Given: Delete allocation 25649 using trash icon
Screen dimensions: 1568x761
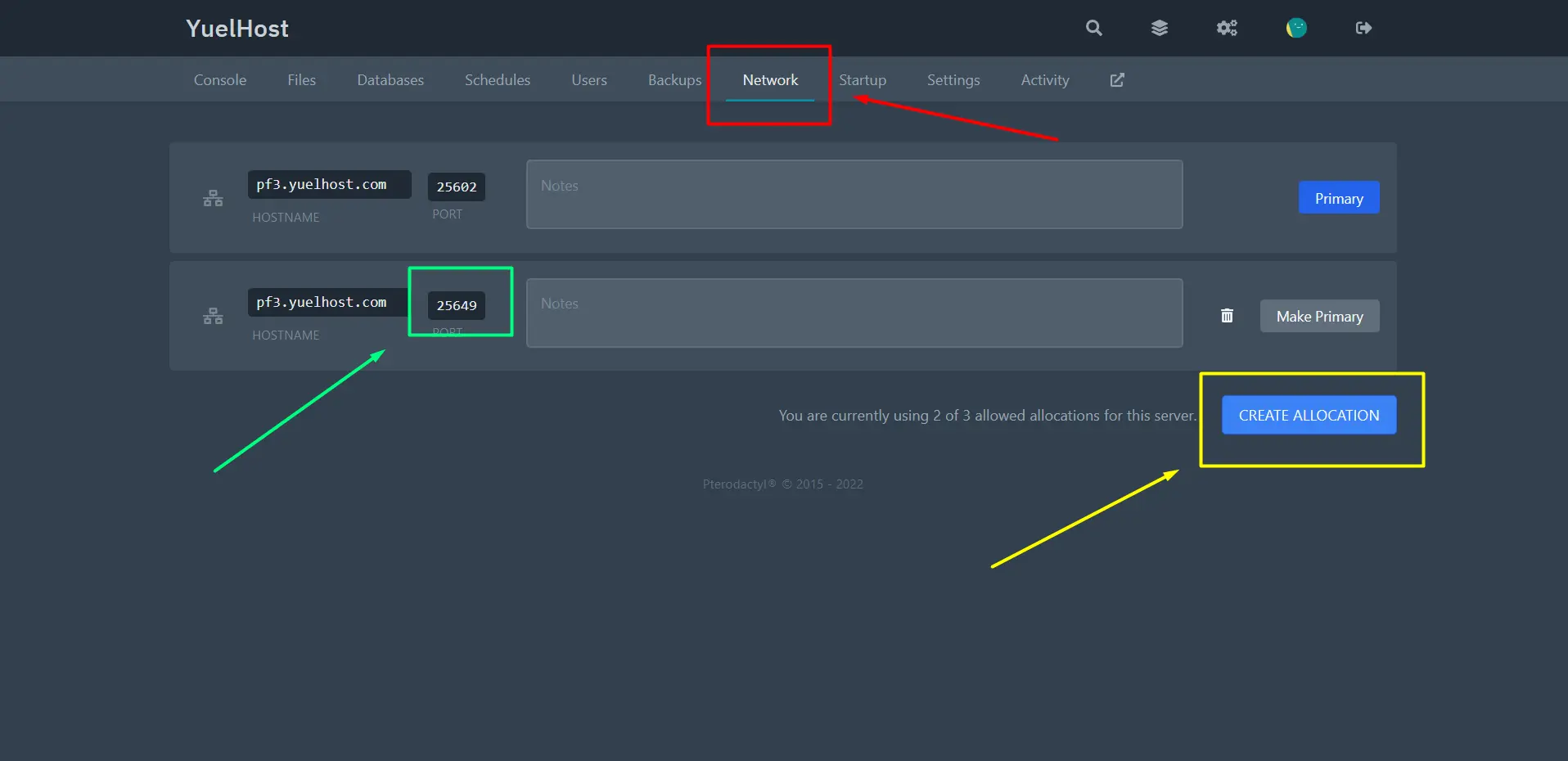Looking at the screenshot, I should pyautogui.click(x=1227, y=316).
